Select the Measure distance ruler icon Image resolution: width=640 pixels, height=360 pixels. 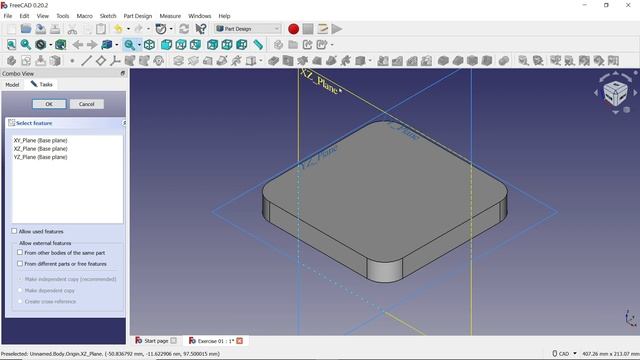click(258, 44)
